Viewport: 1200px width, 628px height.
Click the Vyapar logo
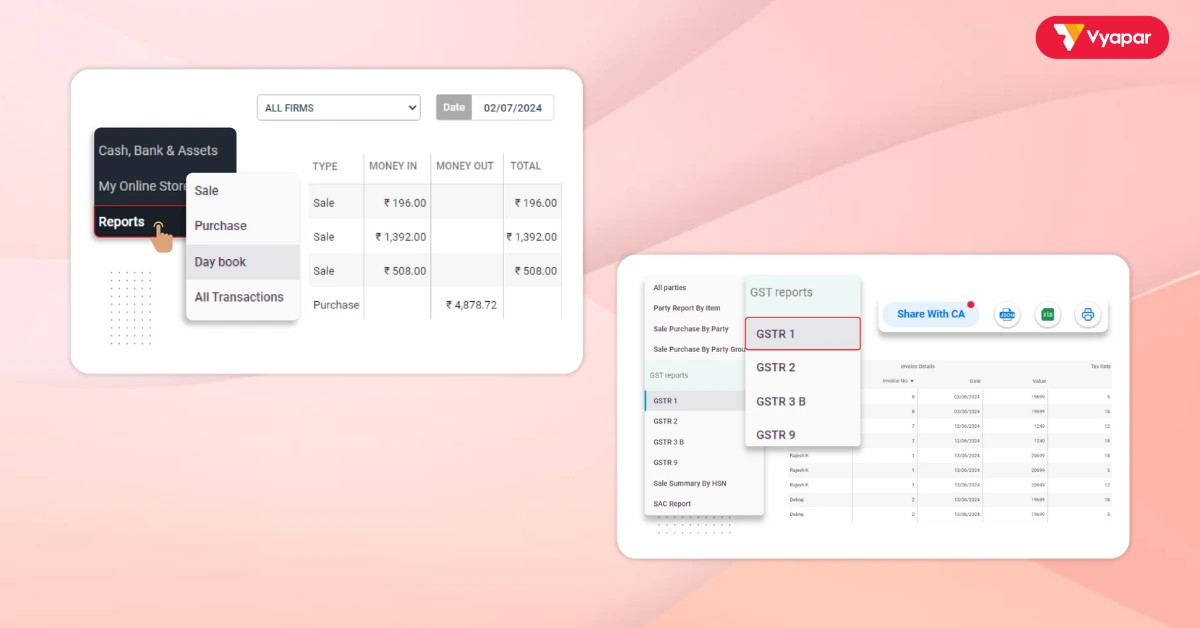pyautogui.click(x=1102, y=37)
